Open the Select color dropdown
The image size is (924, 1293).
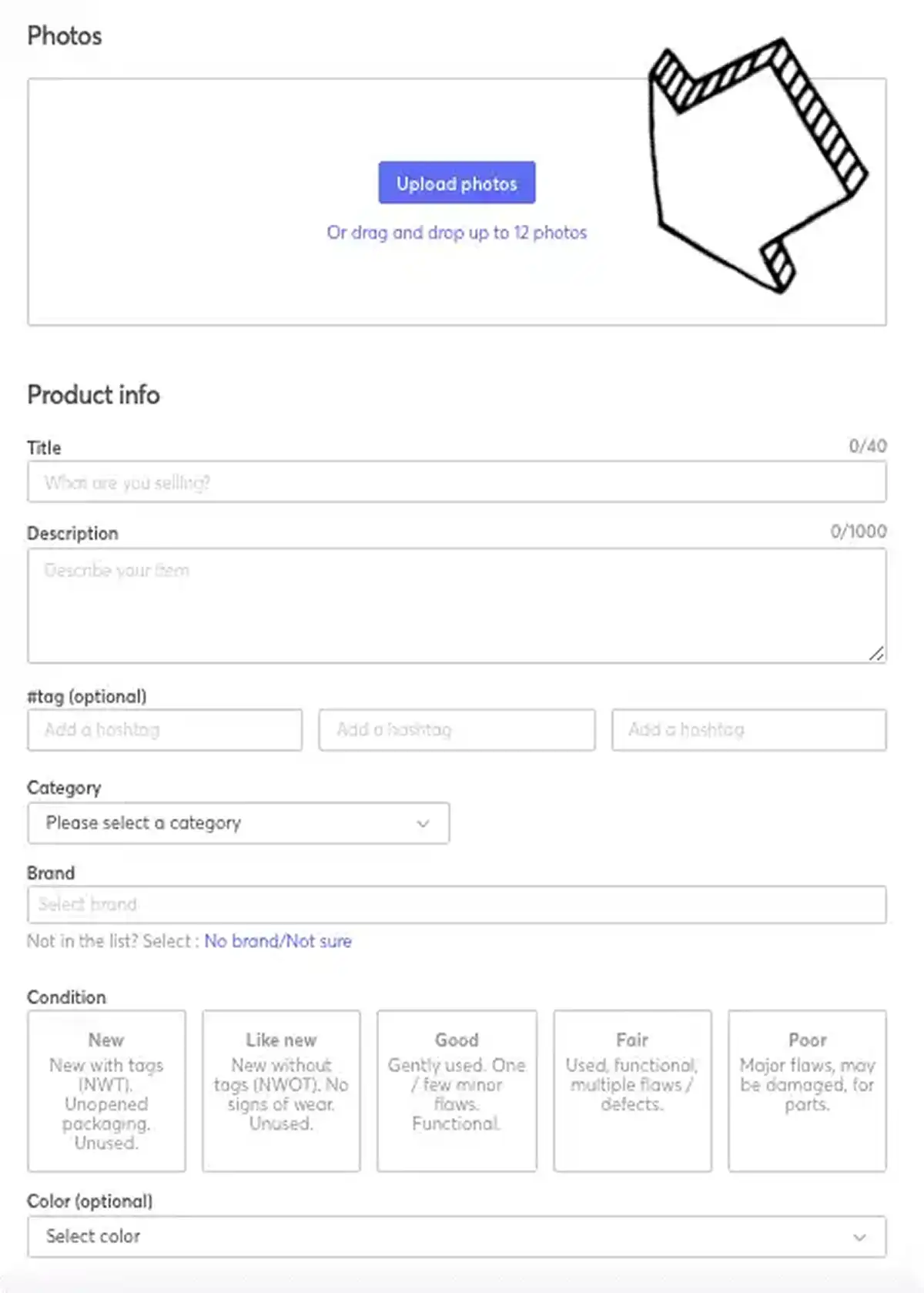(457, 1237)
